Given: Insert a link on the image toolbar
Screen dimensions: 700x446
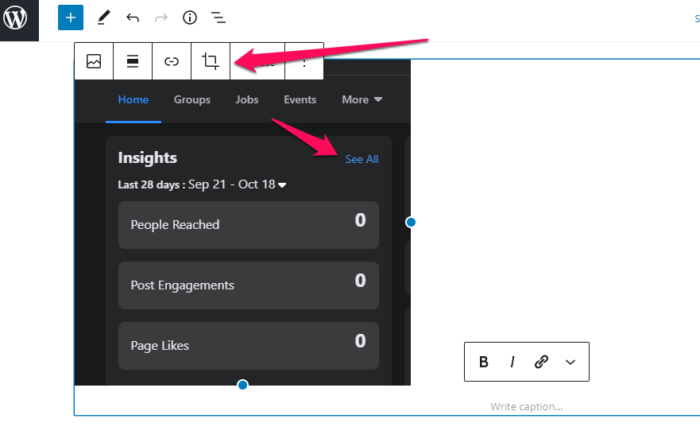Looking at the screenshot, I should [171, 61].
